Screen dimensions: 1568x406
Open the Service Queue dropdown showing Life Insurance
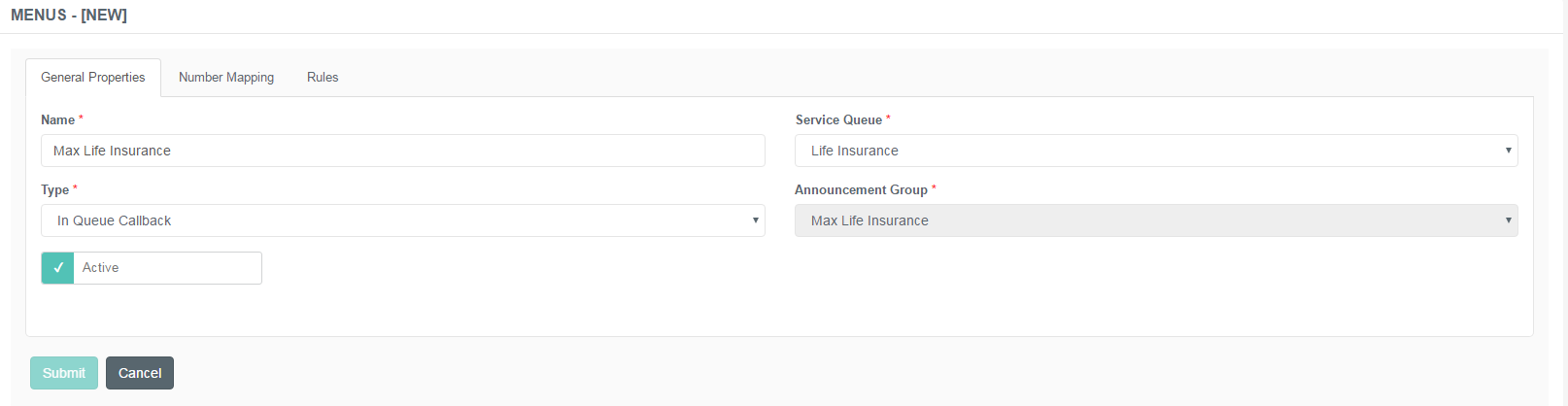pos(1156,151)
